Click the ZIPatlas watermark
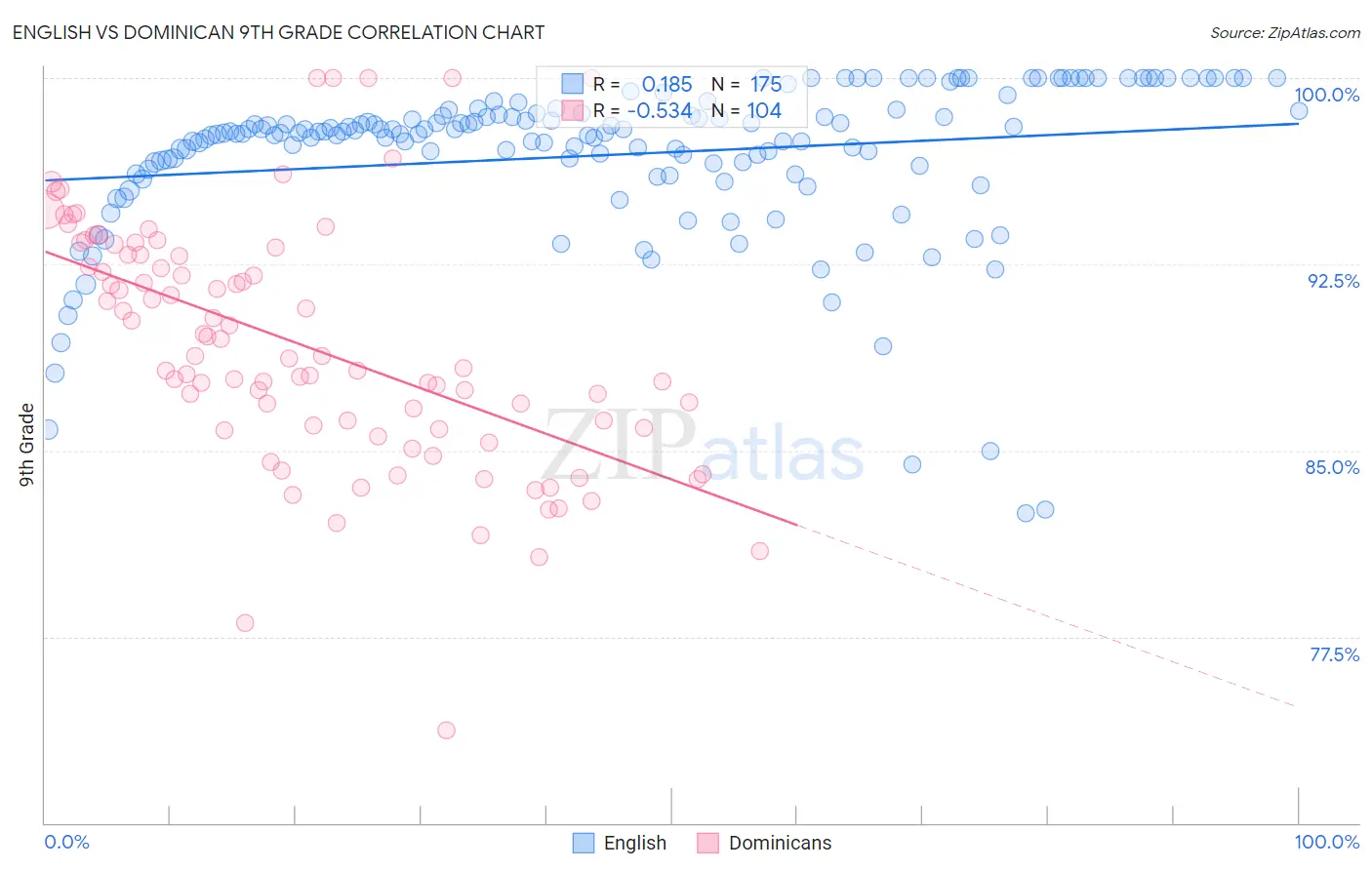The width and height of the screenshot is (1372, 870). click(x=703, y=447)
